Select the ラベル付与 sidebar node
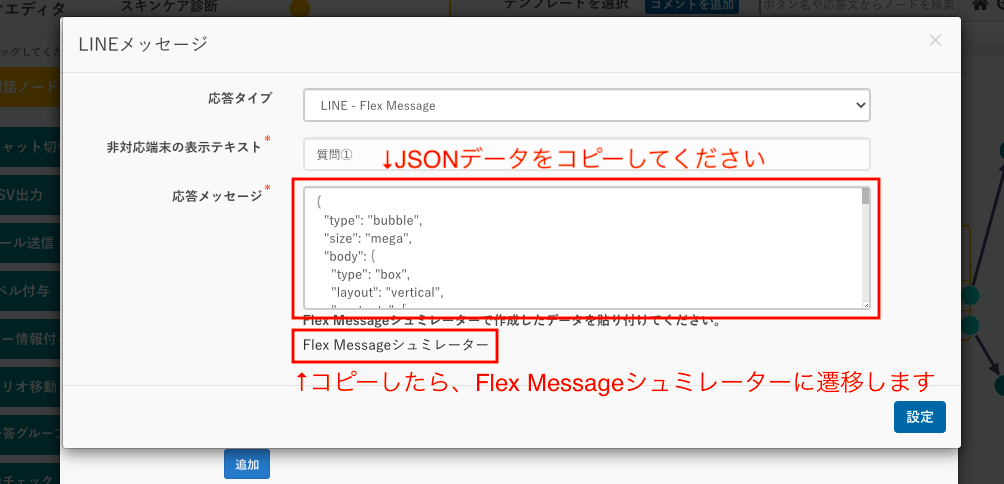Image resolution: width=1004 pixels, height=484 pixels. click(30, 290)
